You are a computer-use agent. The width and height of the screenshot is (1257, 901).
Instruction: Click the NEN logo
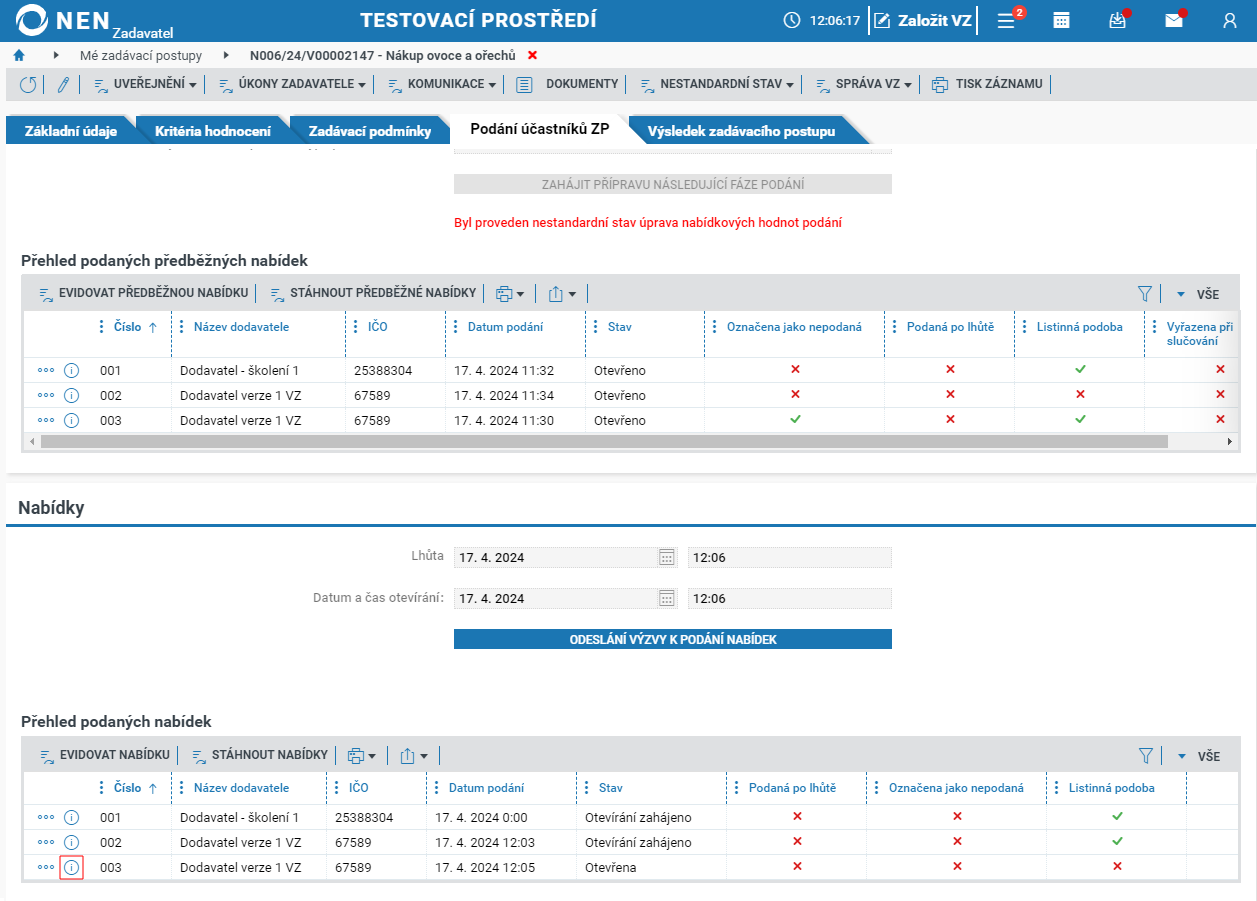point(95,22)
